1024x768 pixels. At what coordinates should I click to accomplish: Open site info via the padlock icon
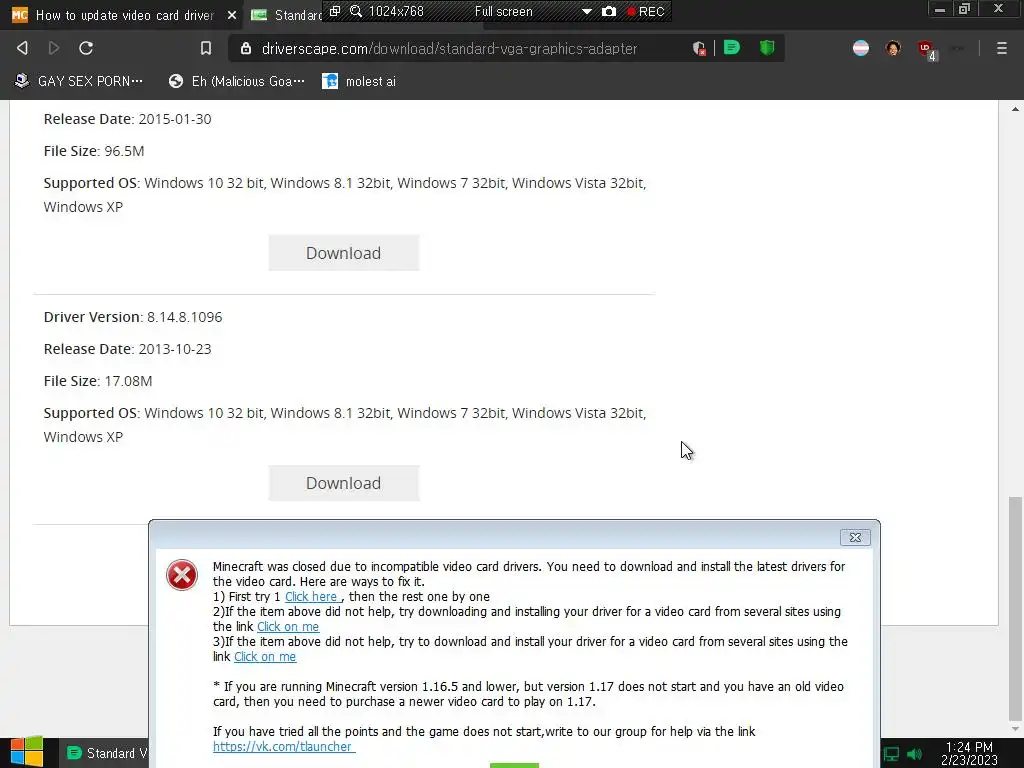click(x=246, y=48)
